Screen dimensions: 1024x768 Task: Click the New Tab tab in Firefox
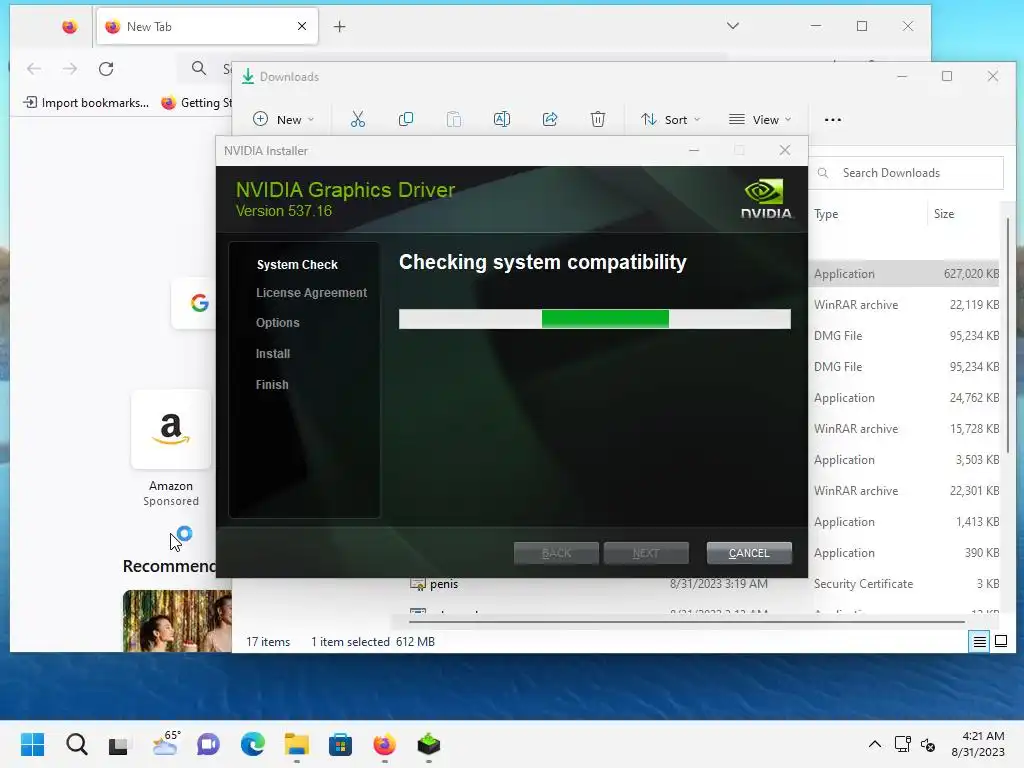(207, 27)
